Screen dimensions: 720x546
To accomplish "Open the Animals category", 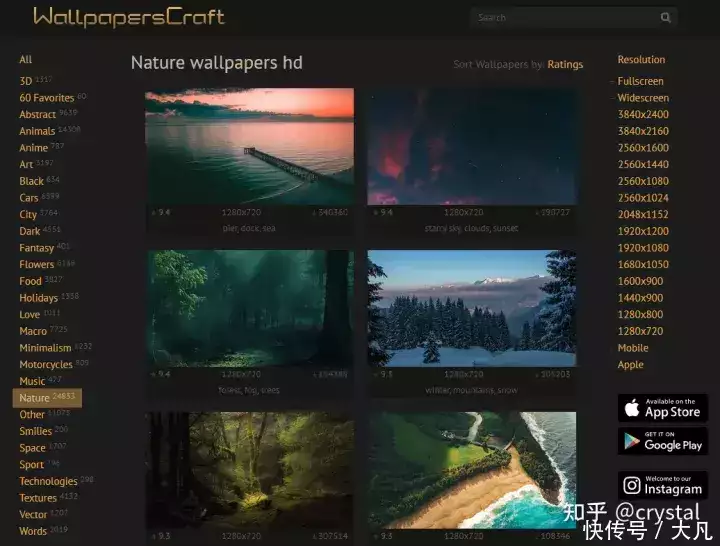I will [x=37, y=131].
